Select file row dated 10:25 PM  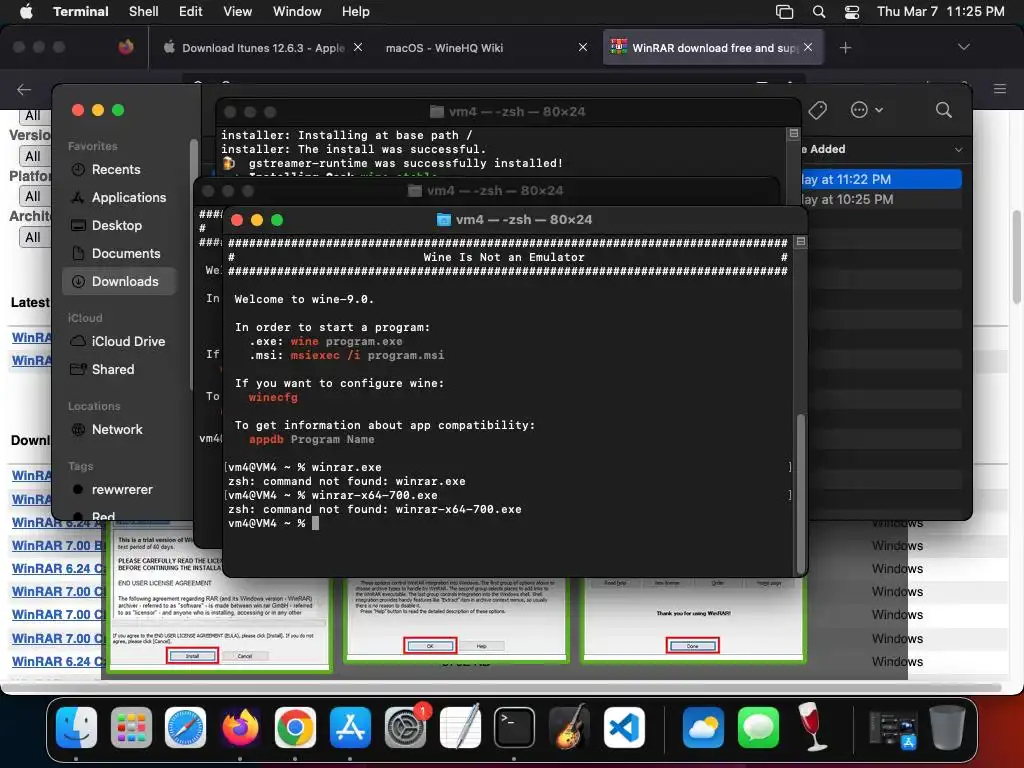(882, 199)
